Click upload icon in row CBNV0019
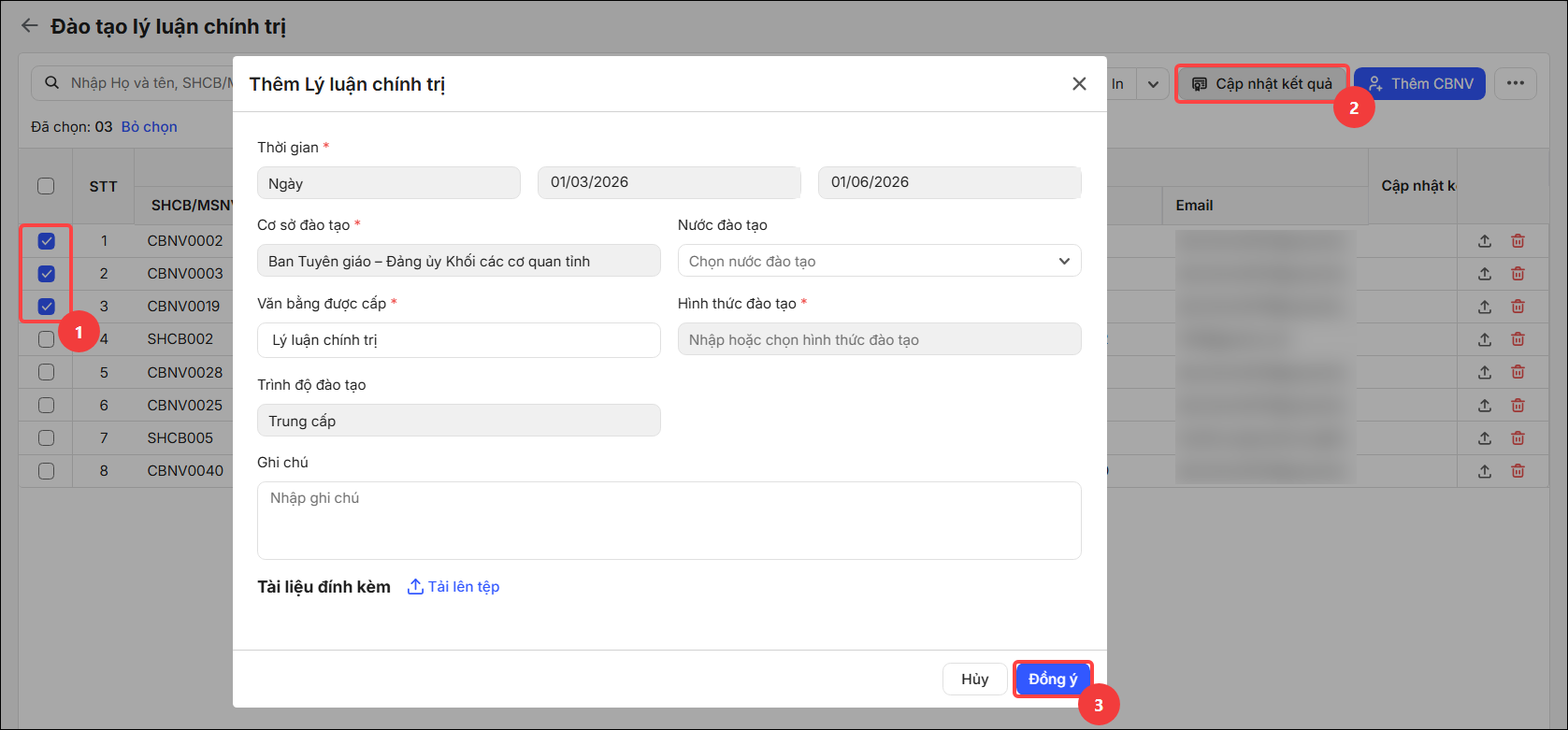Image resolution: width=1568 pixels, height=730 pixels. tap(1485, 307)
